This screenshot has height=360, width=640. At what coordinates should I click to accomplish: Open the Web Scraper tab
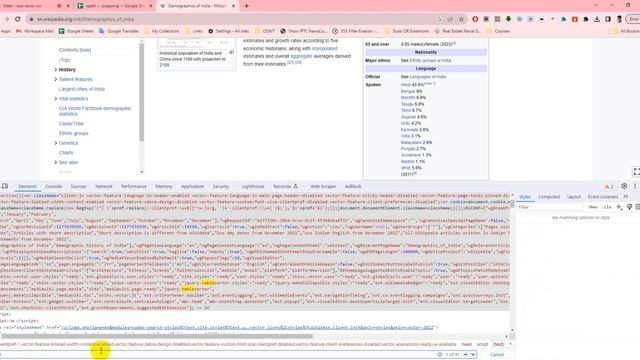pos(323,187)
